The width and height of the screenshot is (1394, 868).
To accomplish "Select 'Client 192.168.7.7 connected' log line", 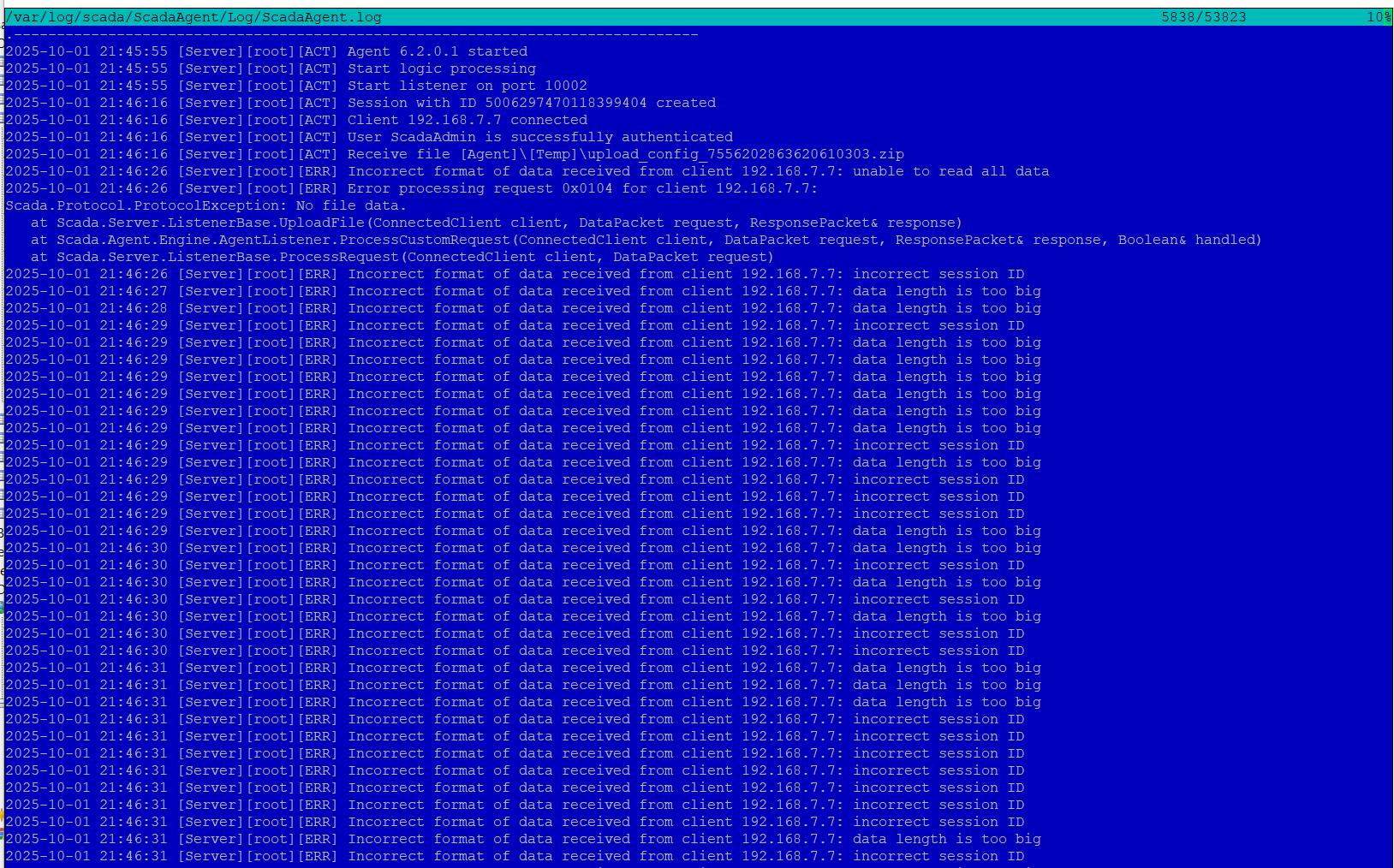I will coord(467,120).
